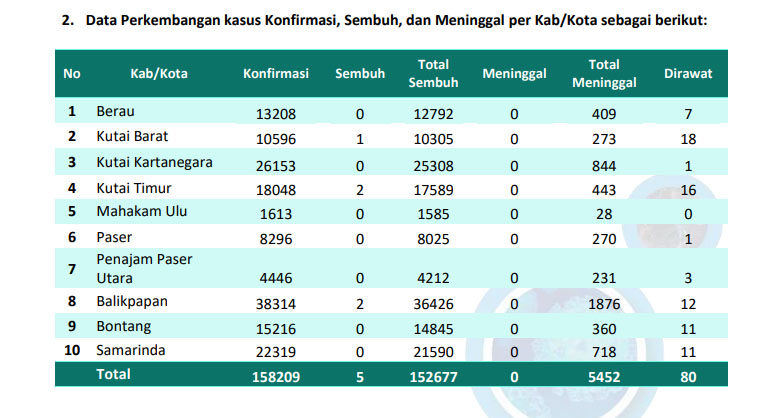Click Berau confirmed value 13208
757x418 pixels.
click(276, 114)
